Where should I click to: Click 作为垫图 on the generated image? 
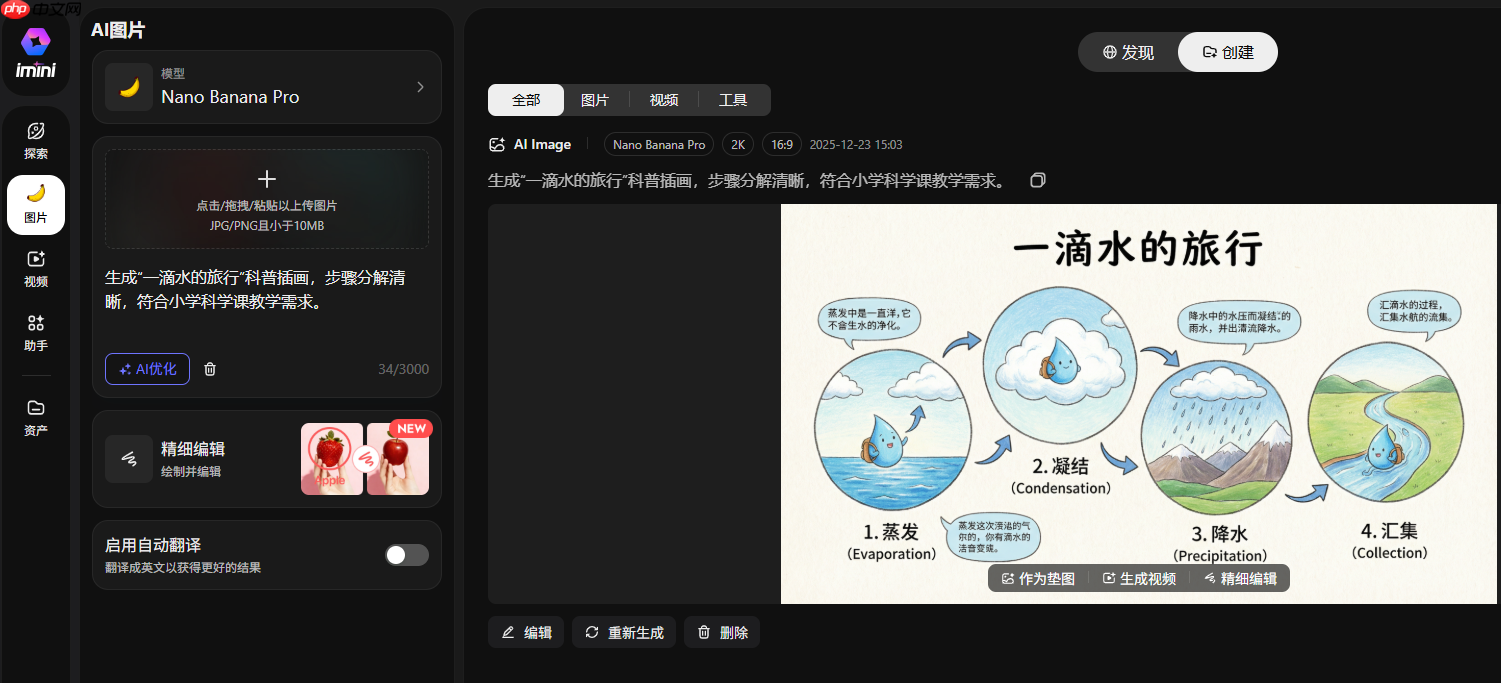[x=1037, y=577]
